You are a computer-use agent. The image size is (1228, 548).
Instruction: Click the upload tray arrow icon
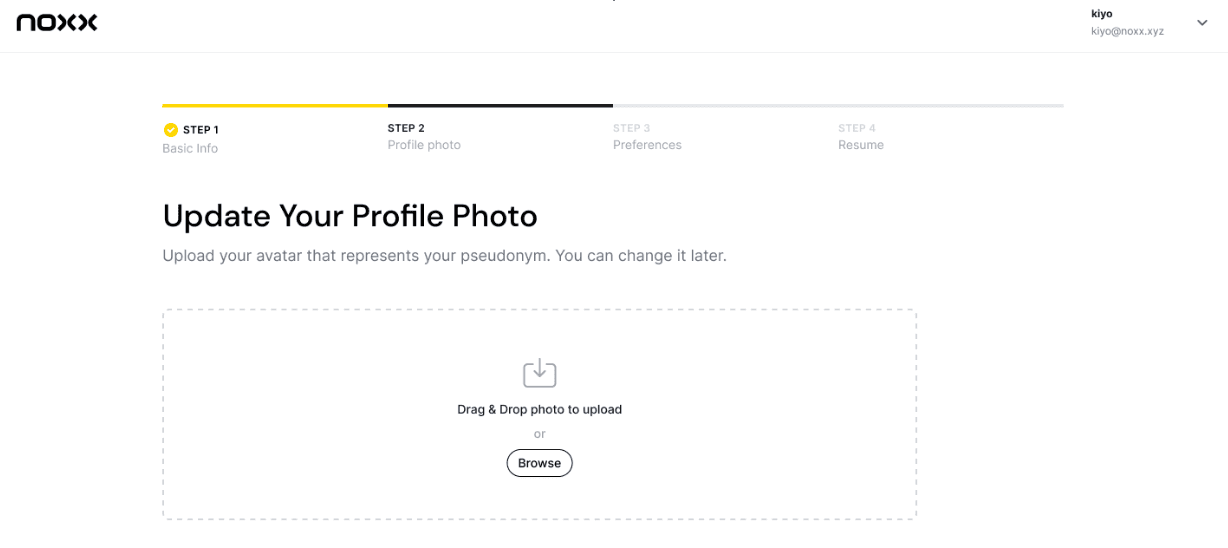click(539, 373)
